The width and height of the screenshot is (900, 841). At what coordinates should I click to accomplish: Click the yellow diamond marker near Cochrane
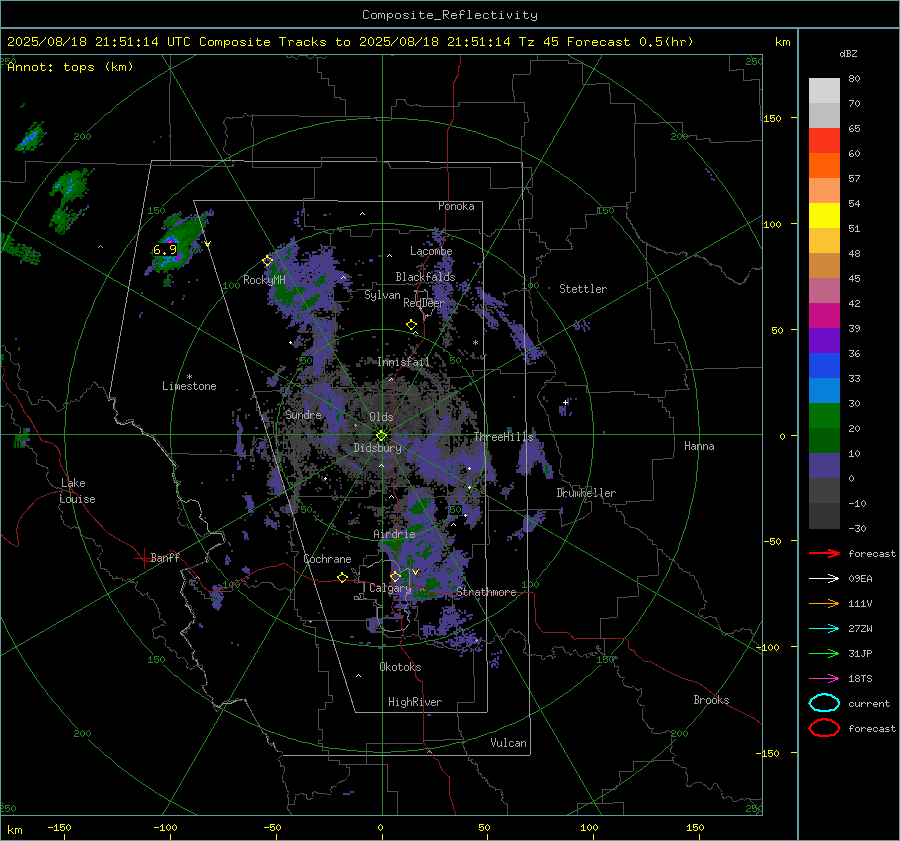point(342,578)
